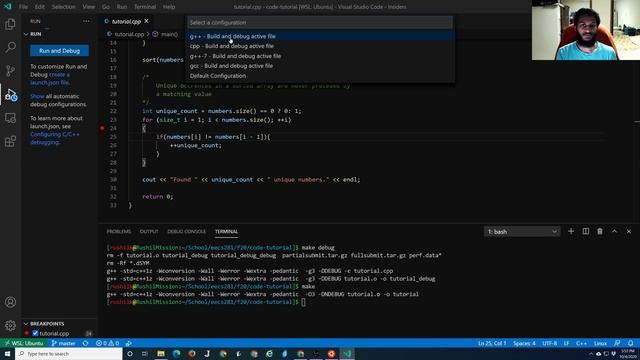Open the Source Control view

(10, 71)
